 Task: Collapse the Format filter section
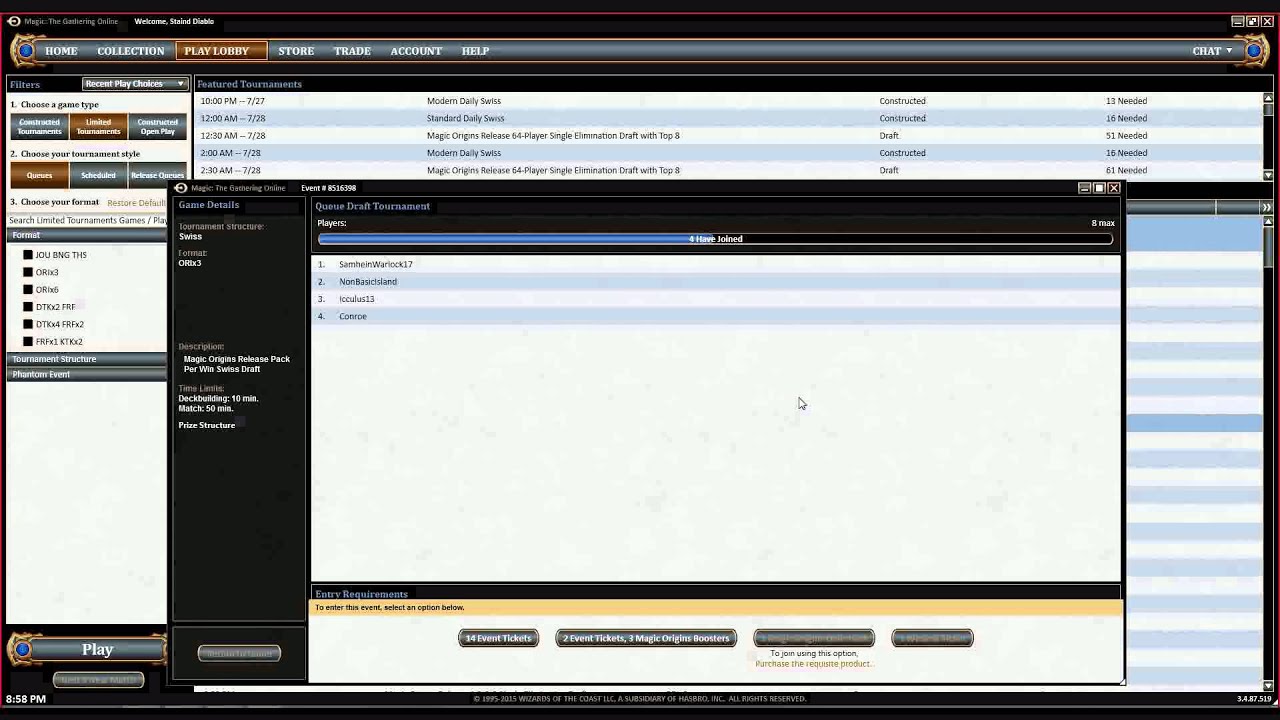pos(87,235)
